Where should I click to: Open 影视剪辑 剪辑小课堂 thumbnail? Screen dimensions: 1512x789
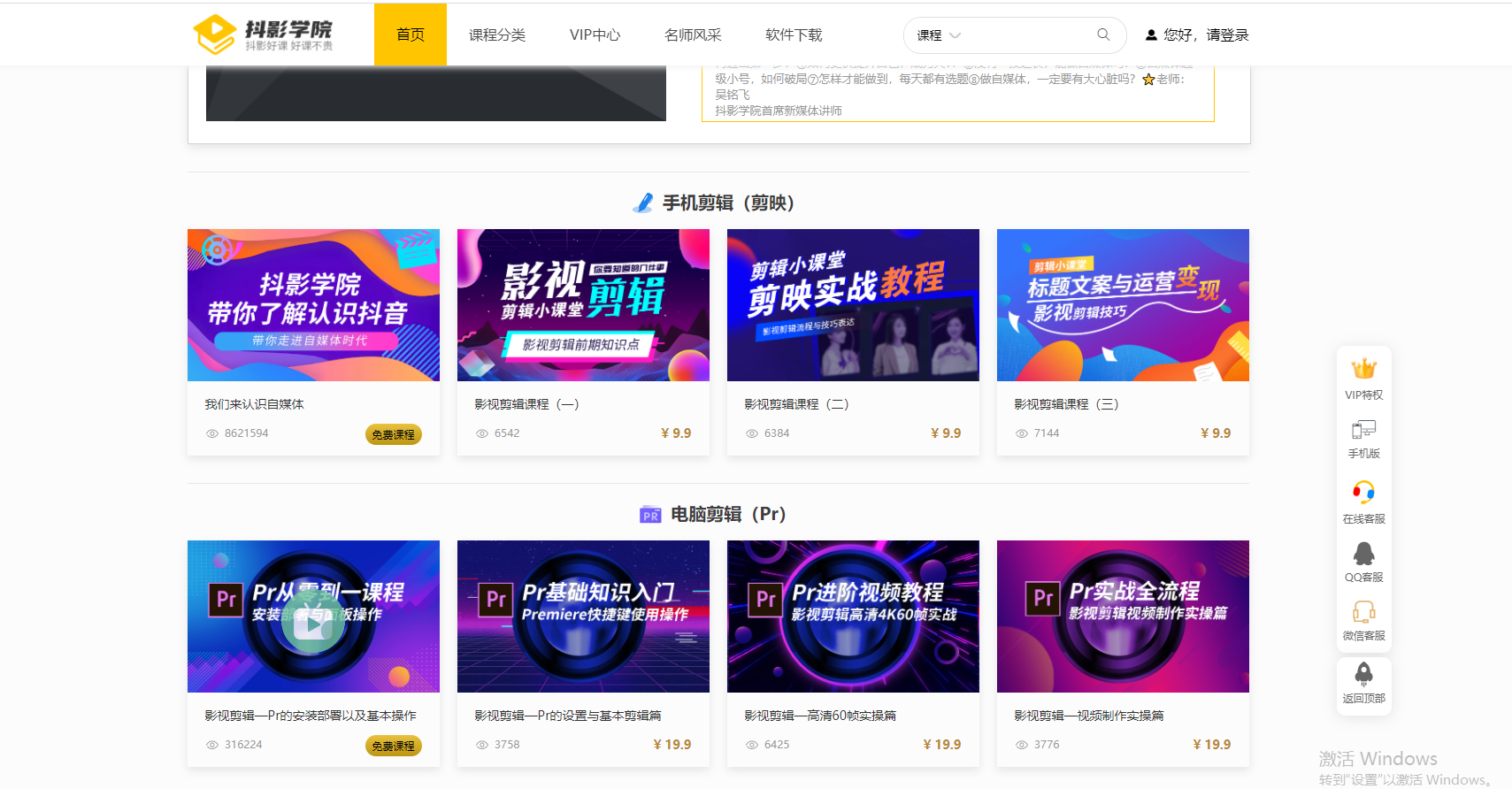point(583,305)
